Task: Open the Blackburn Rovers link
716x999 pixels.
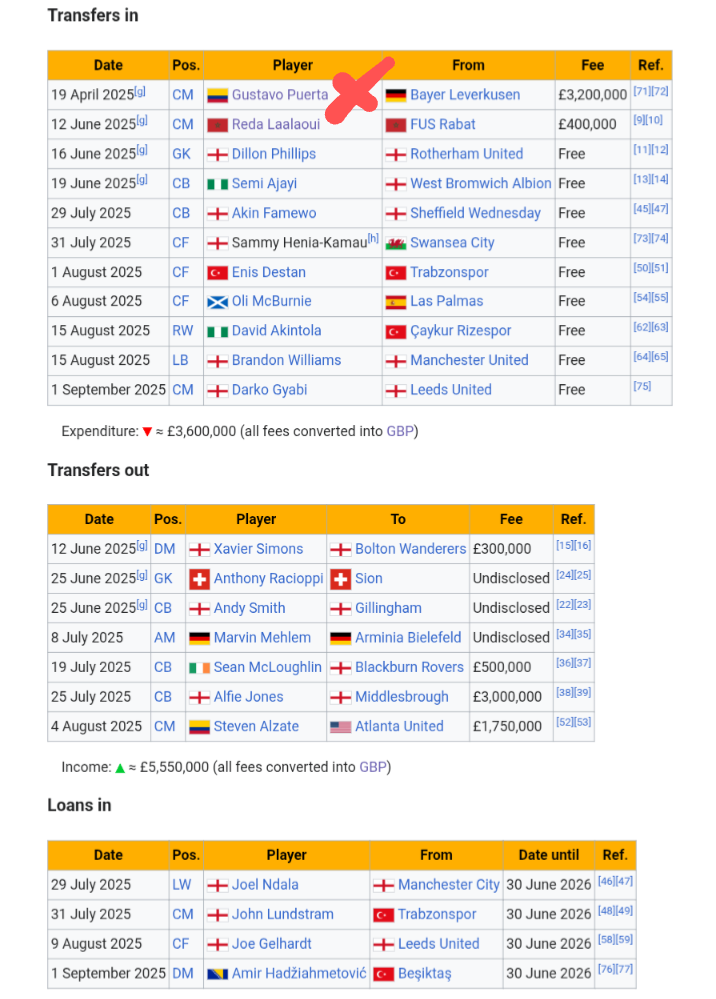Action: pos(409,668)
